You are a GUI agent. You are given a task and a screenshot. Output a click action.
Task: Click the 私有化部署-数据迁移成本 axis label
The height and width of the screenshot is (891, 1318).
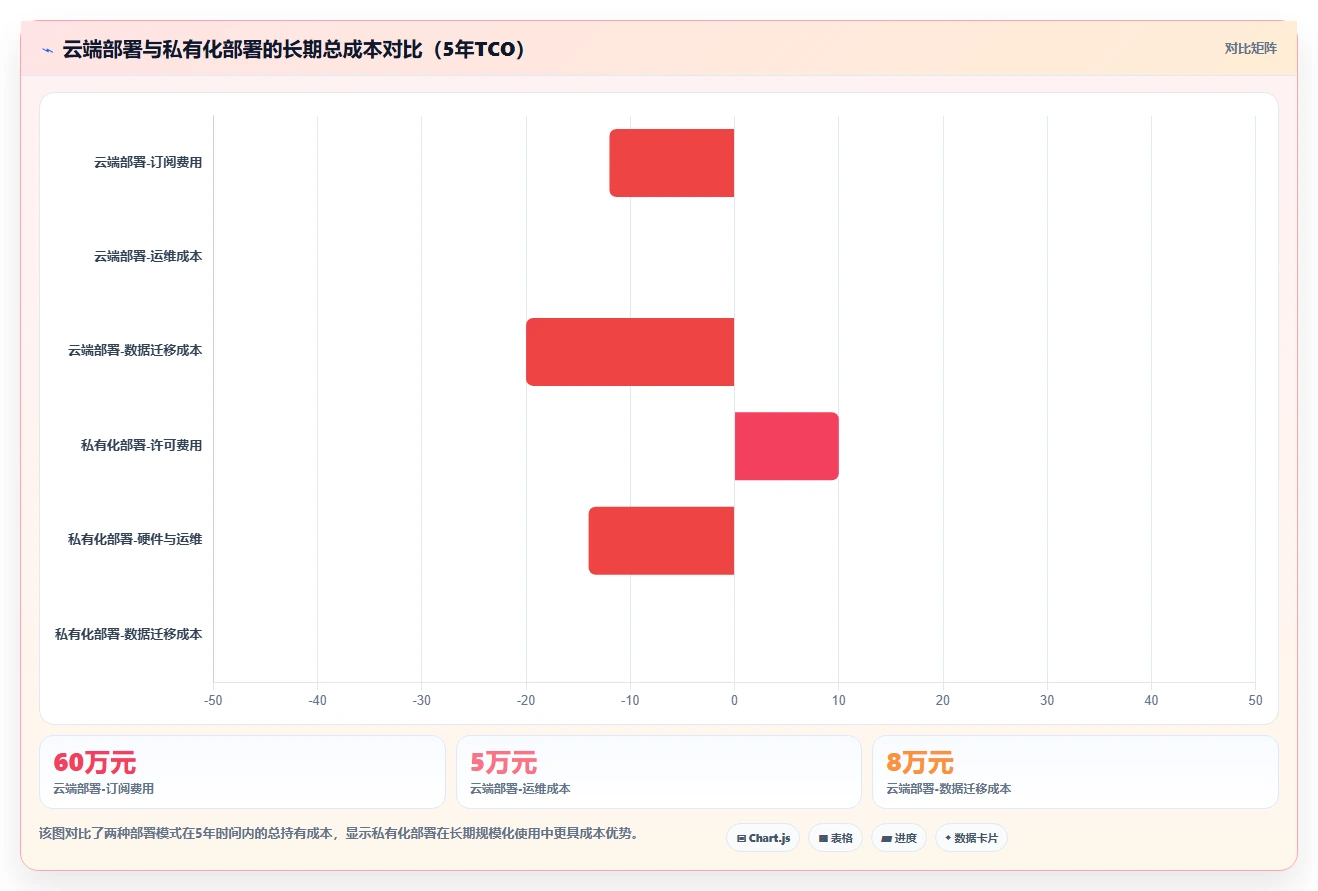[129, 634]
